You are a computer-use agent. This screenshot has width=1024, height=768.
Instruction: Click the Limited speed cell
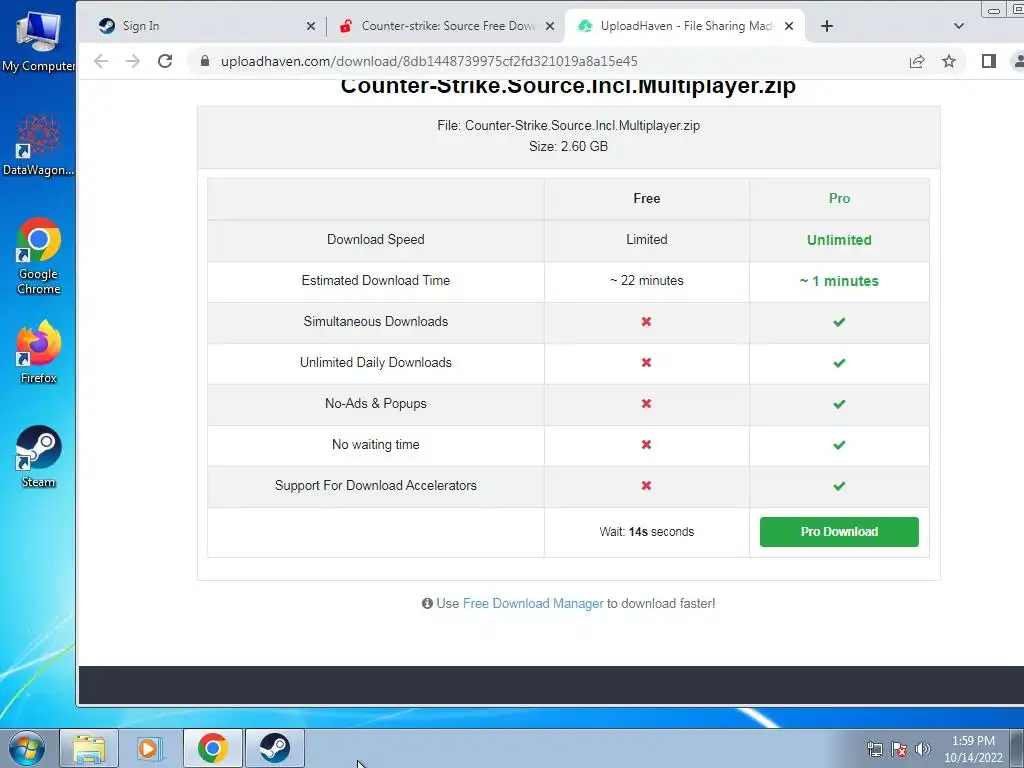[x=647, y=240]
